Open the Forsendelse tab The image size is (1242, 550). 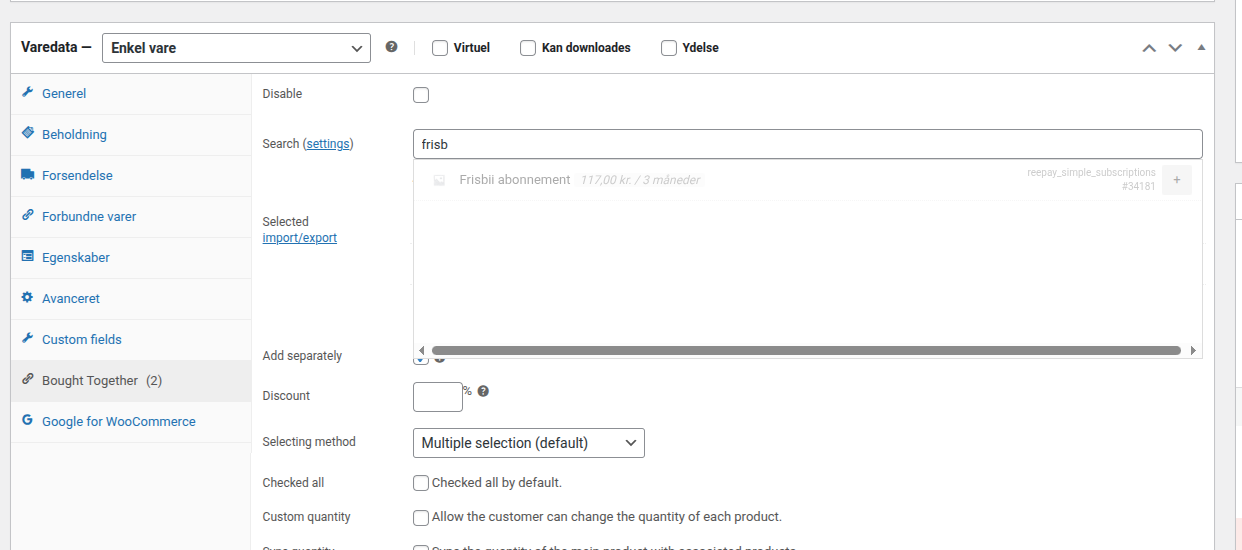77,175
